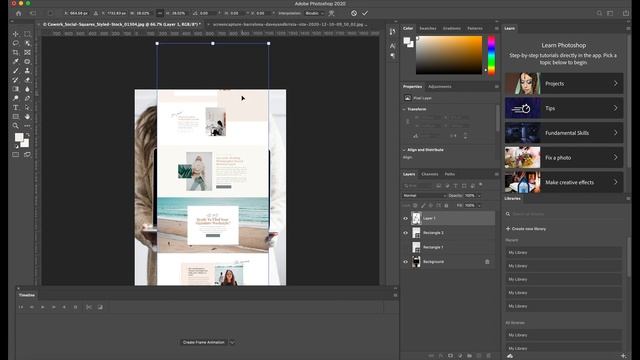
Task: Pick a hue on the rainbow slider
Action: (491, 55)
